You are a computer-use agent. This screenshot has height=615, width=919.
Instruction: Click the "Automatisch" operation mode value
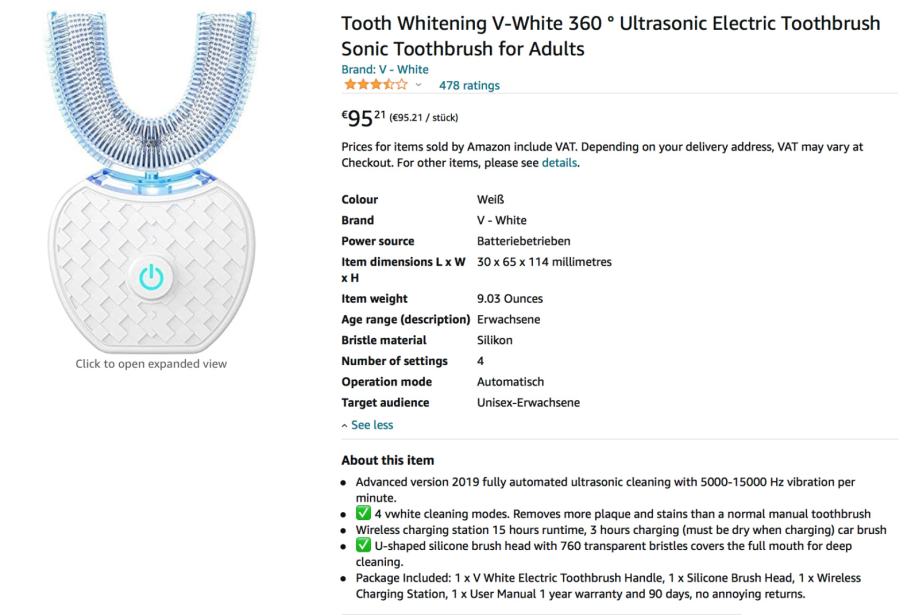click(510, 382)
